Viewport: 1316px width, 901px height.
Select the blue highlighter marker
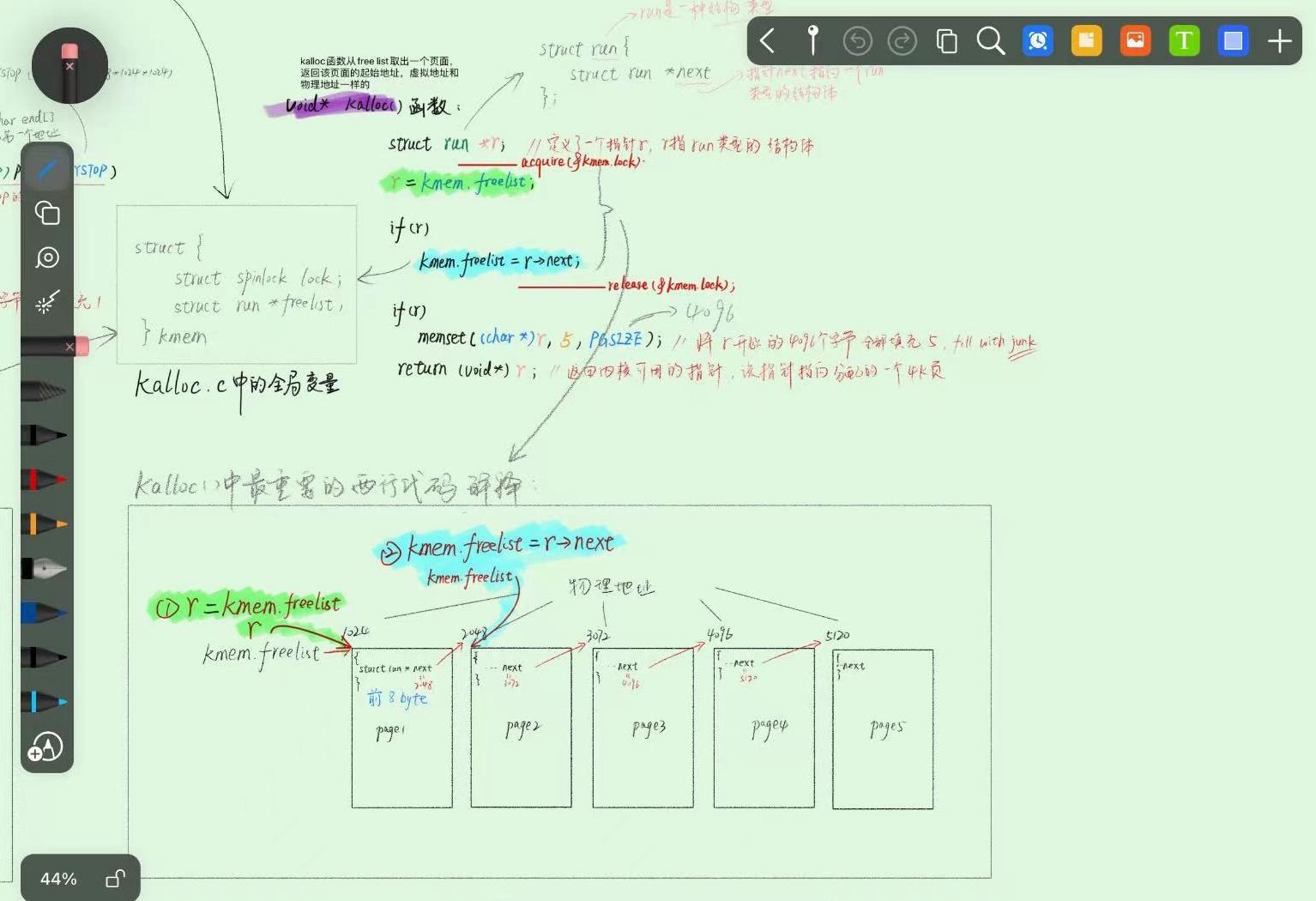point(44,613)
